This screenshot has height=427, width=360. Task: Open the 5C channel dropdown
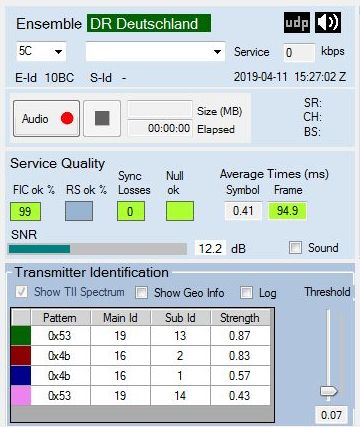click(x=41, y=51)
